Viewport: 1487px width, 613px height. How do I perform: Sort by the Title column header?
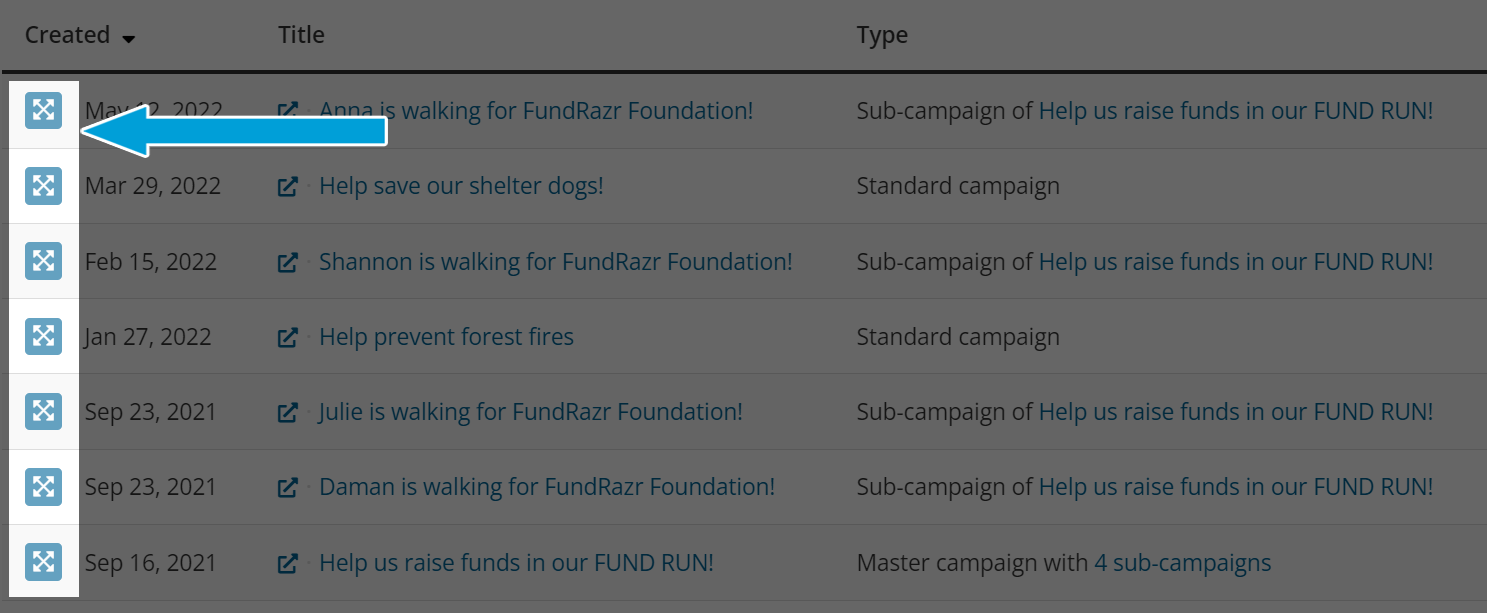click(x=301, y=35)
